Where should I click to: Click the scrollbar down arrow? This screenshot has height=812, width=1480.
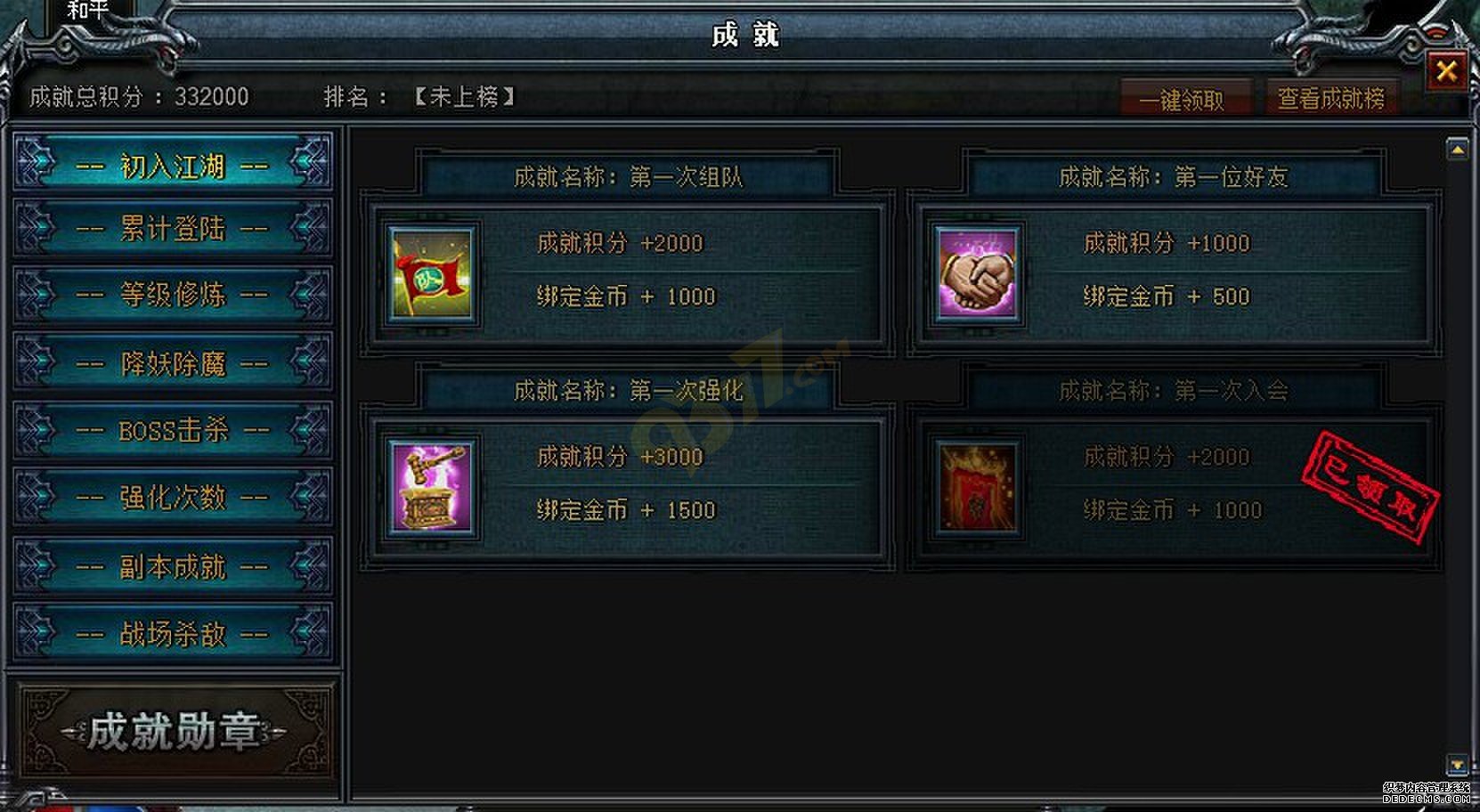(x=1457, y=765)
